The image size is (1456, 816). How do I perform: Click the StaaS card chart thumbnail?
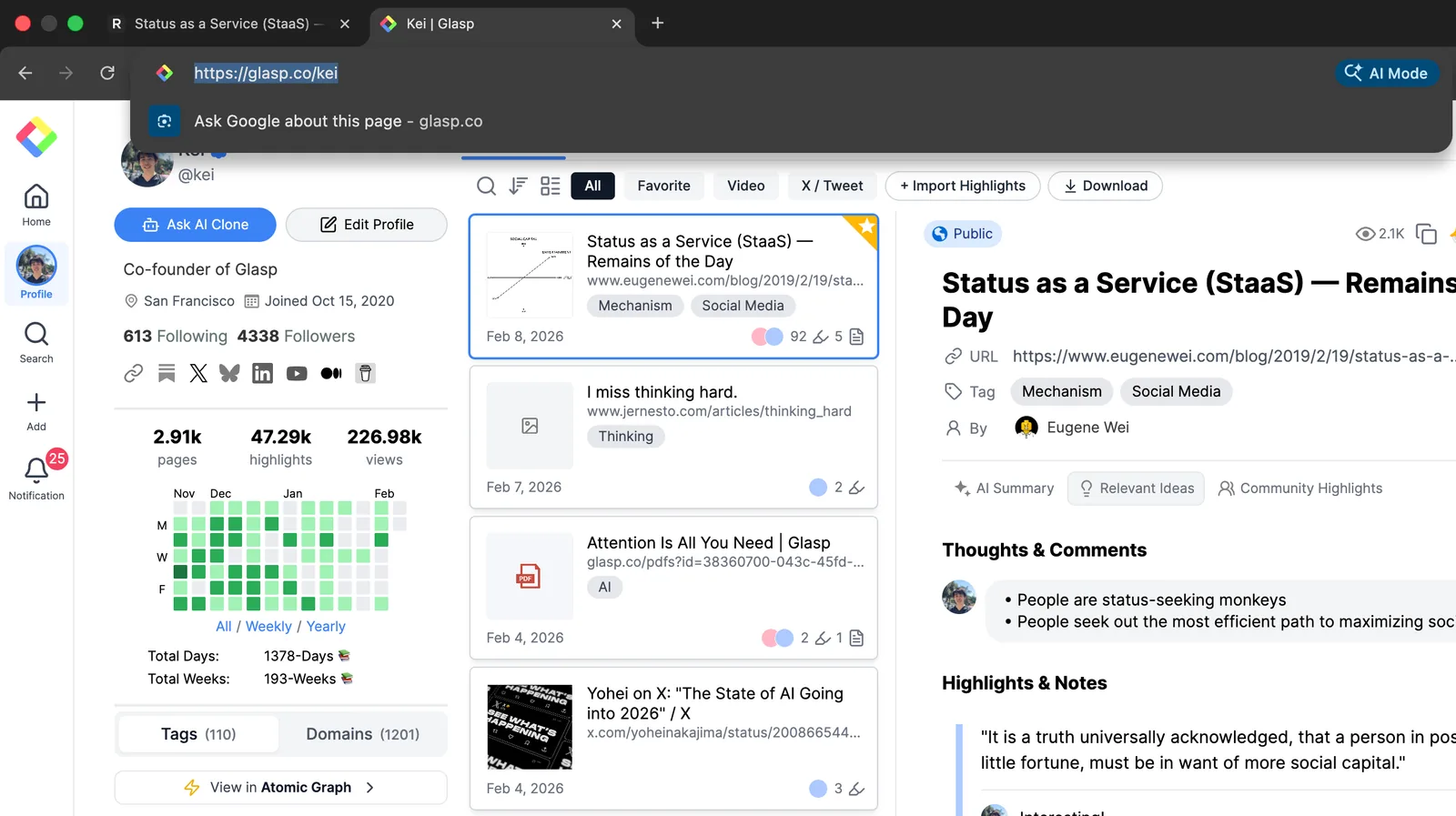(x=530, y=275)
